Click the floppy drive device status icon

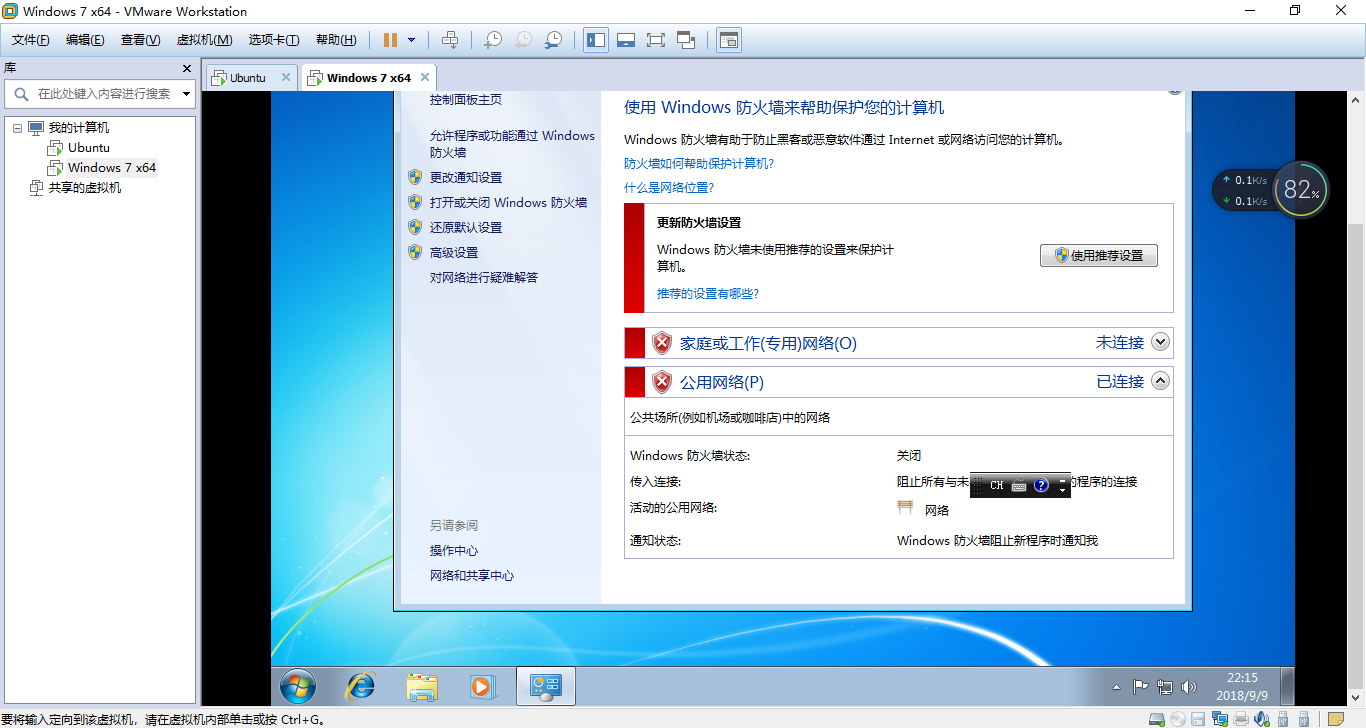pos(1198,718)
